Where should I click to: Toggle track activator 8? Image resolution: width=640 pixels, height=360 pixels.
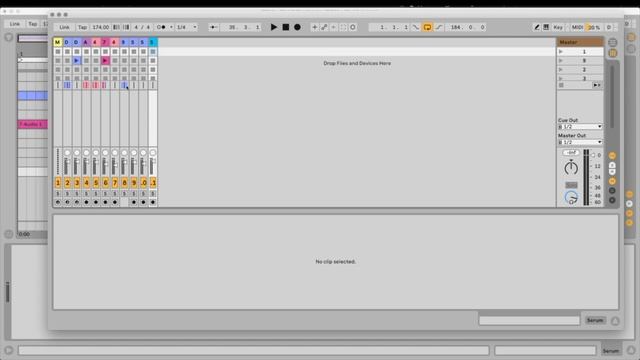pyautogui.click(x=124, y=183)
